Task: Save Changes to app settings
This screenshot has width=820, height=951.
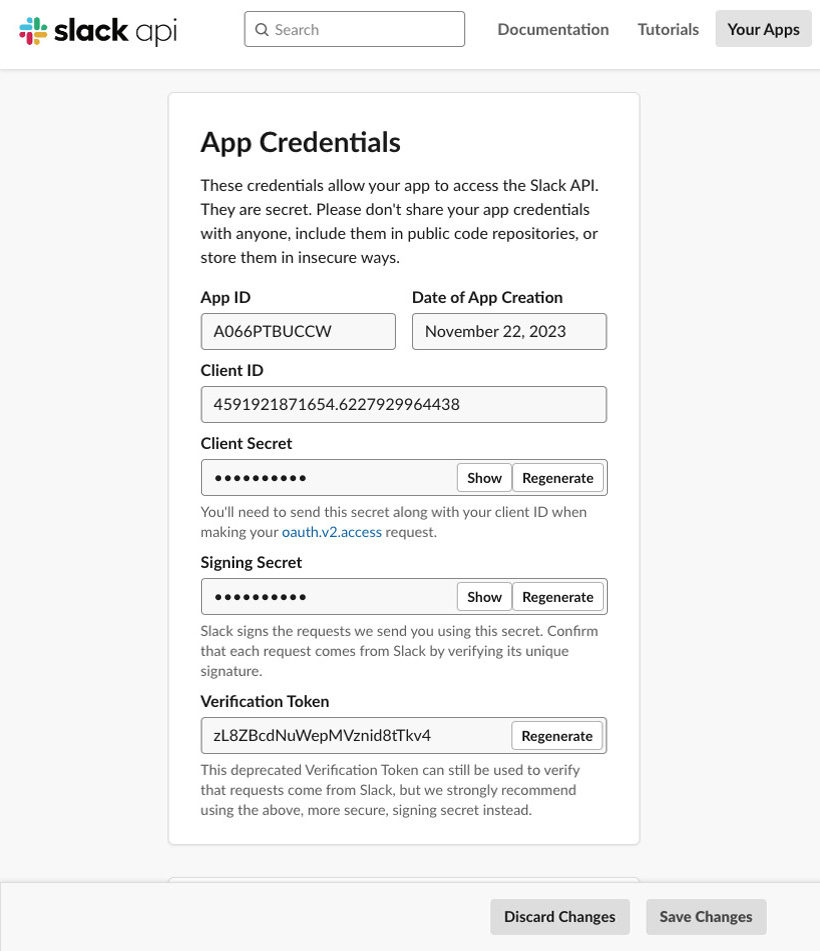Action: point(706,916)
